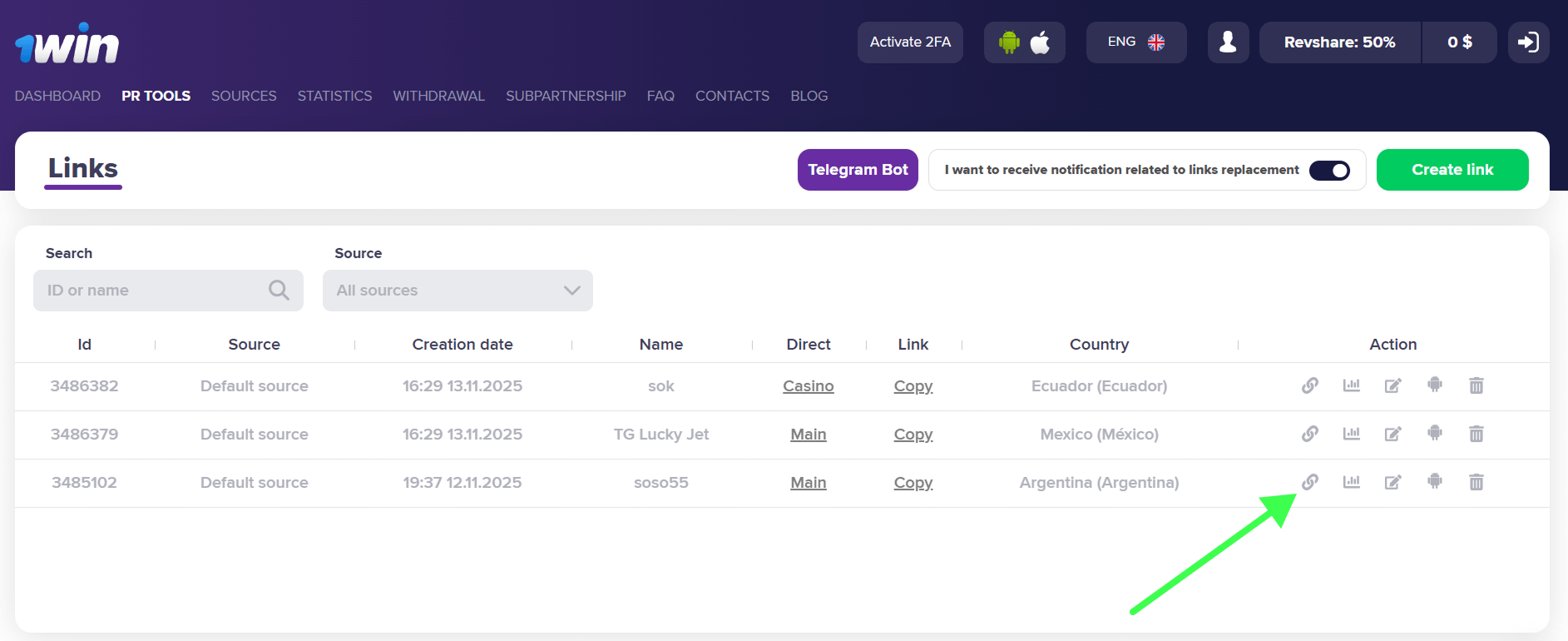This screenshot has height=641, width=1568.
Task: Open the user profile icon in header
Action: coord(1228,42)
